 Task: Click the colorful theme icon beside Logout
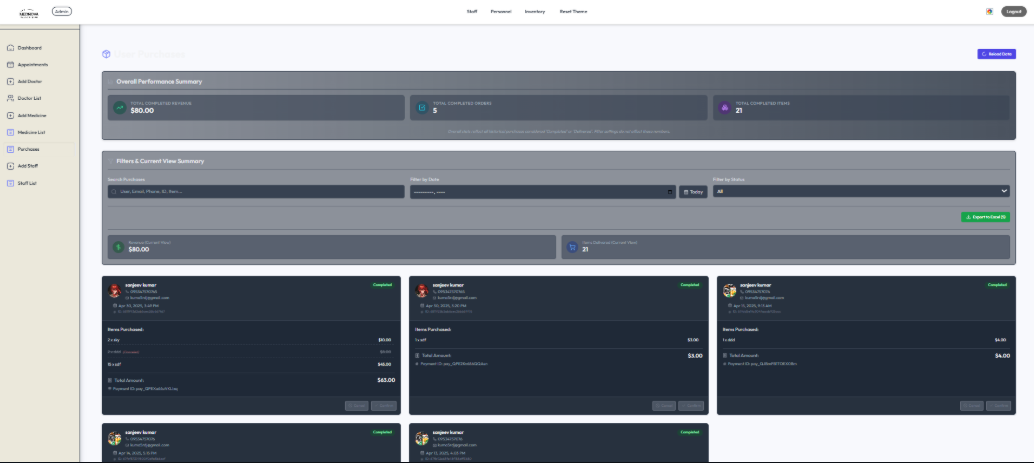point(989,11)
